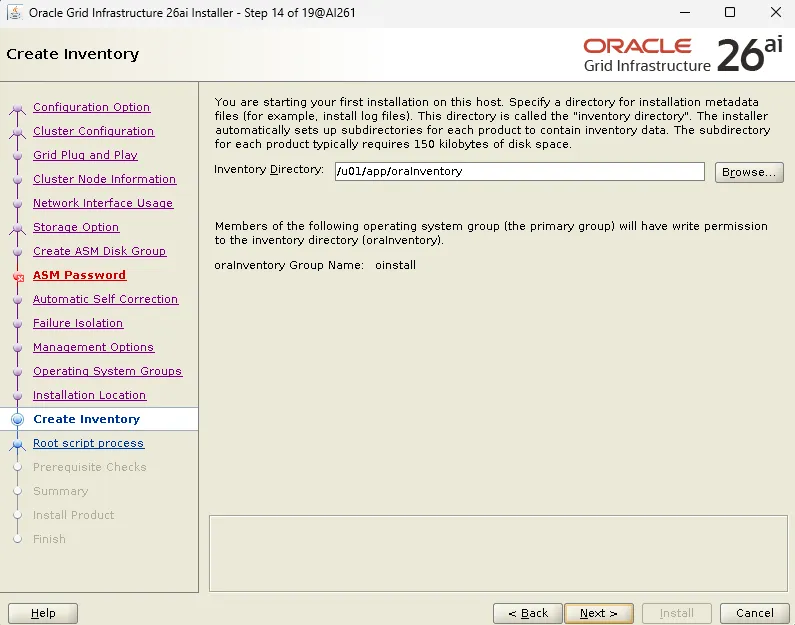
Task: Click the Inventory Directory label
Action: point(269,169)
